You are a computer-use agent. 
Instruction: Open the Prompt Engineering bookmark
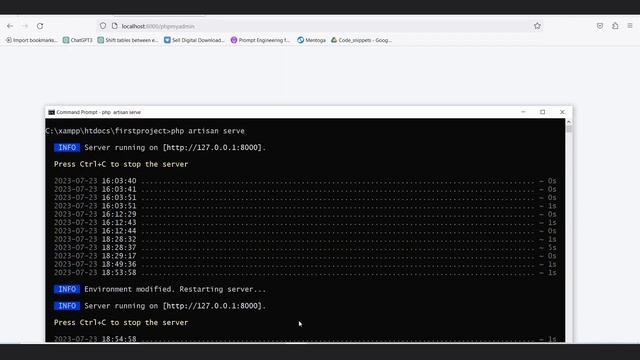[x=260, y=40]
